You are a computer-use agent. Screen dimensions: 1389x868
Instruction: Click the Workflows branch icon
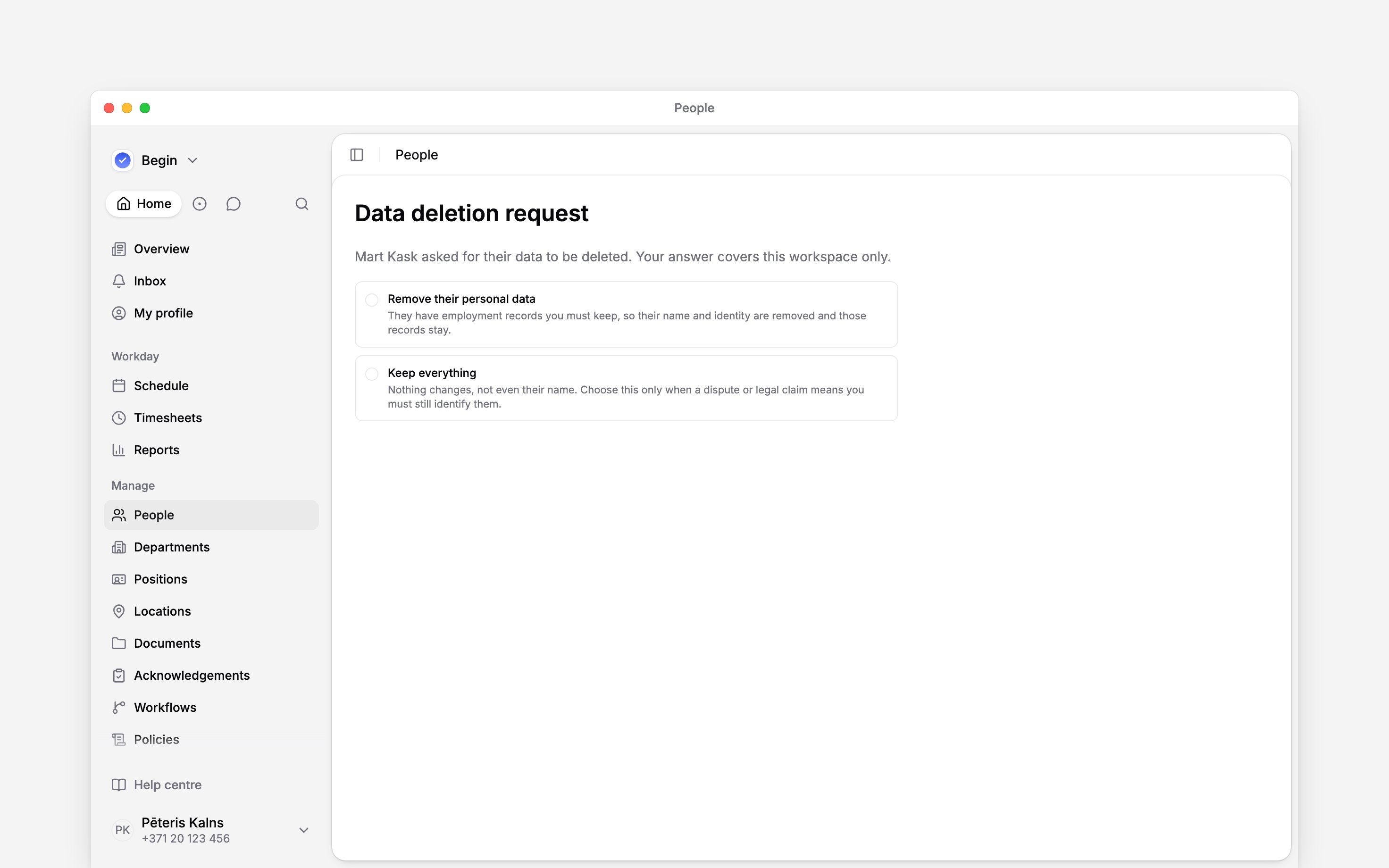point(119,708)
